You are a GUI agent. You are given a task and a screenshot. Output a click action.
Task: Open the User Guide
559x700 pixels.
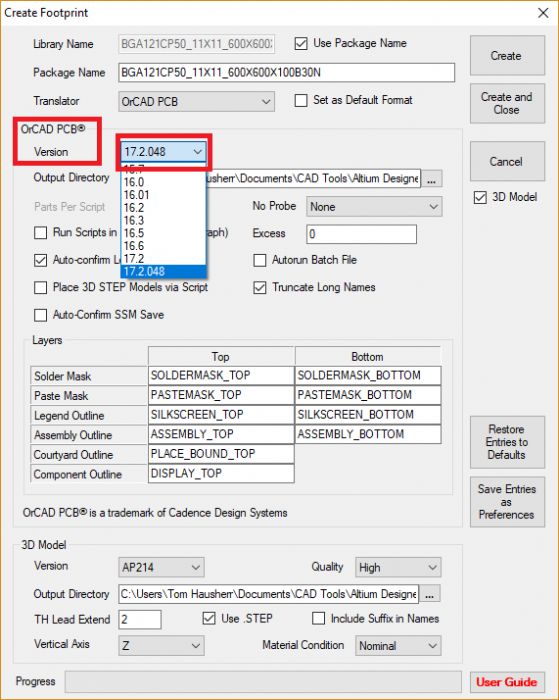coord(507,682)
